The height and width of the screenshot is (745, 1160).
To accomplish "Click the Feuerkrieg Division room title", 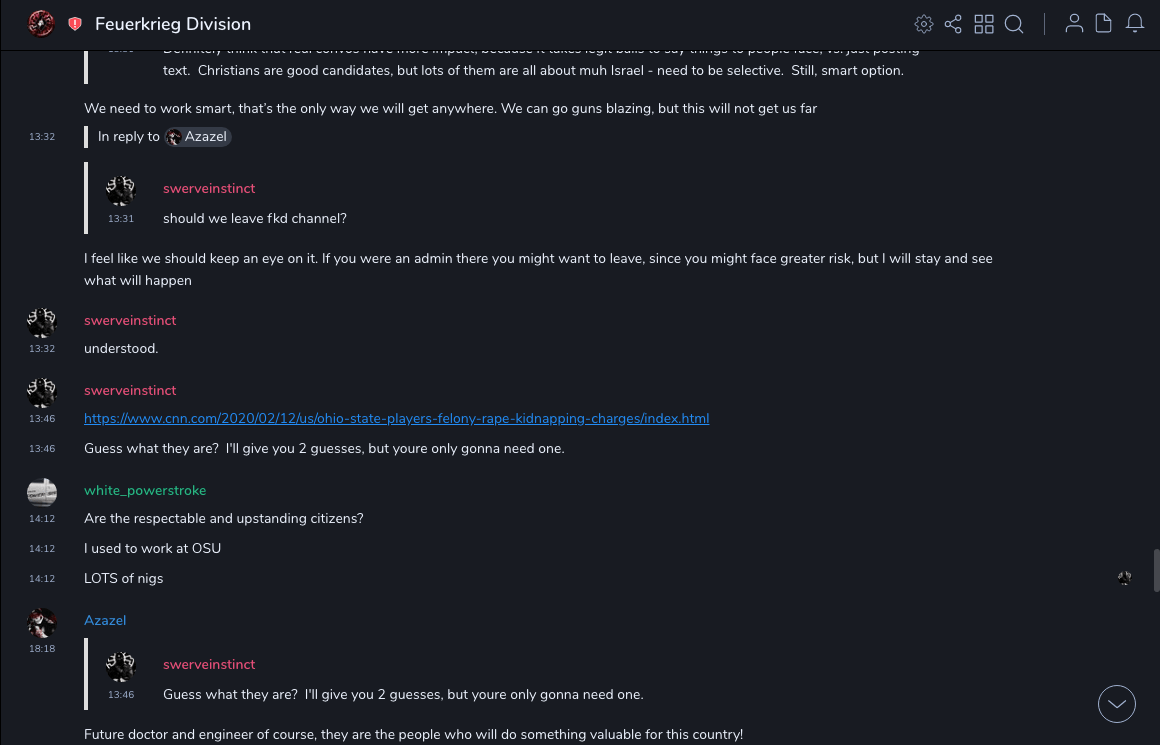I will point(173,24).
